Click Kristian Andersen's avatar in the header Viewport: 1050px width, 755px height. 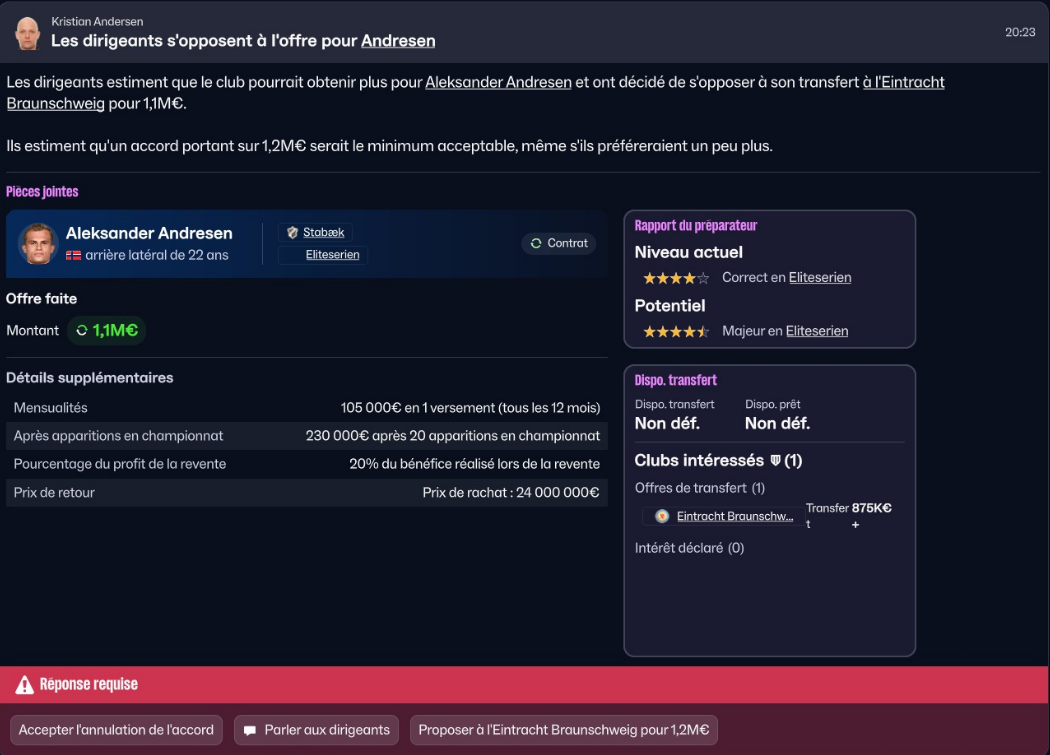[x=28, y=32]
